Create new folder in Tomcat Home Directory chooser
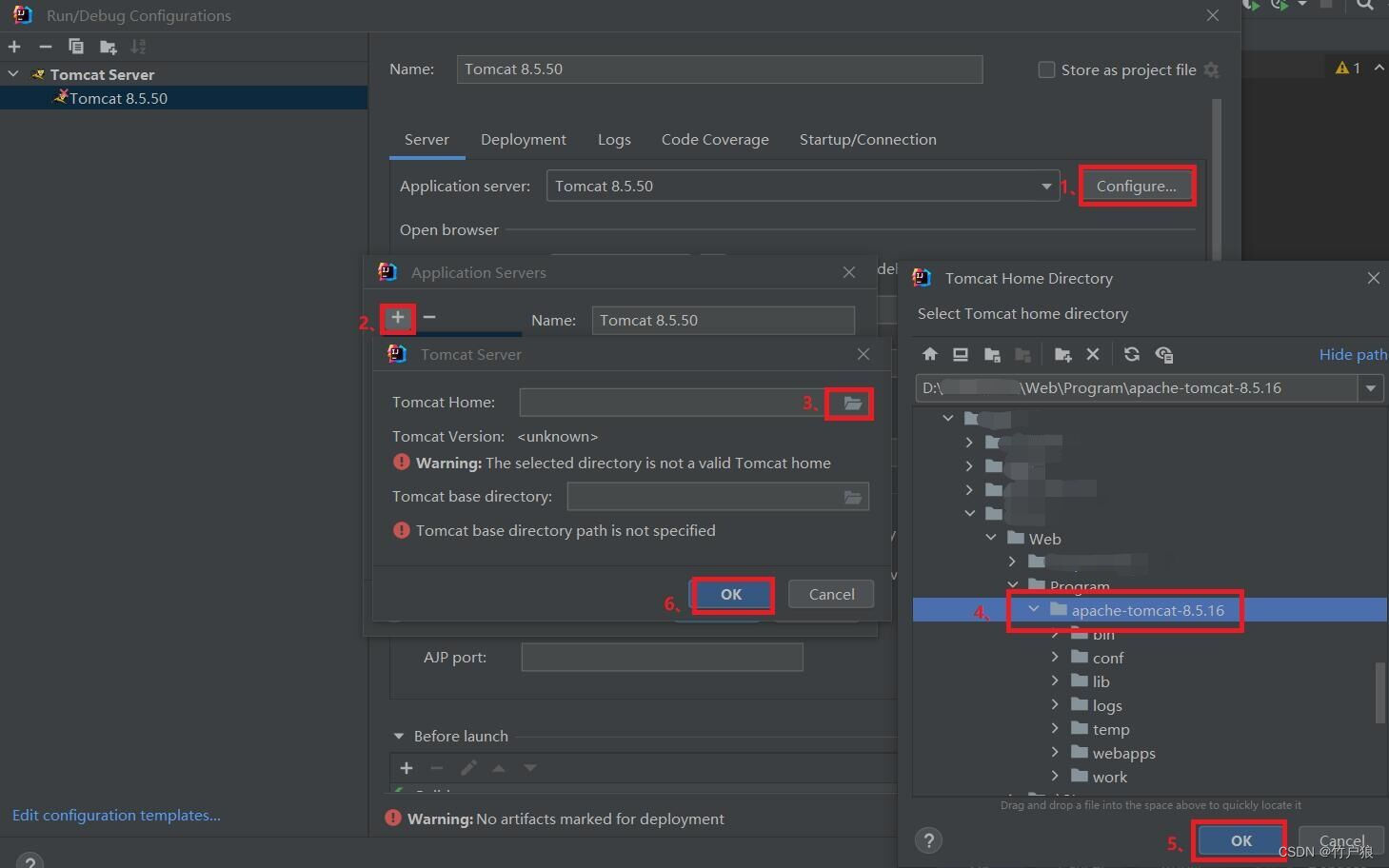Image resolution: width=1389 pixels, height=868 pixels. tap(1063, 354)
